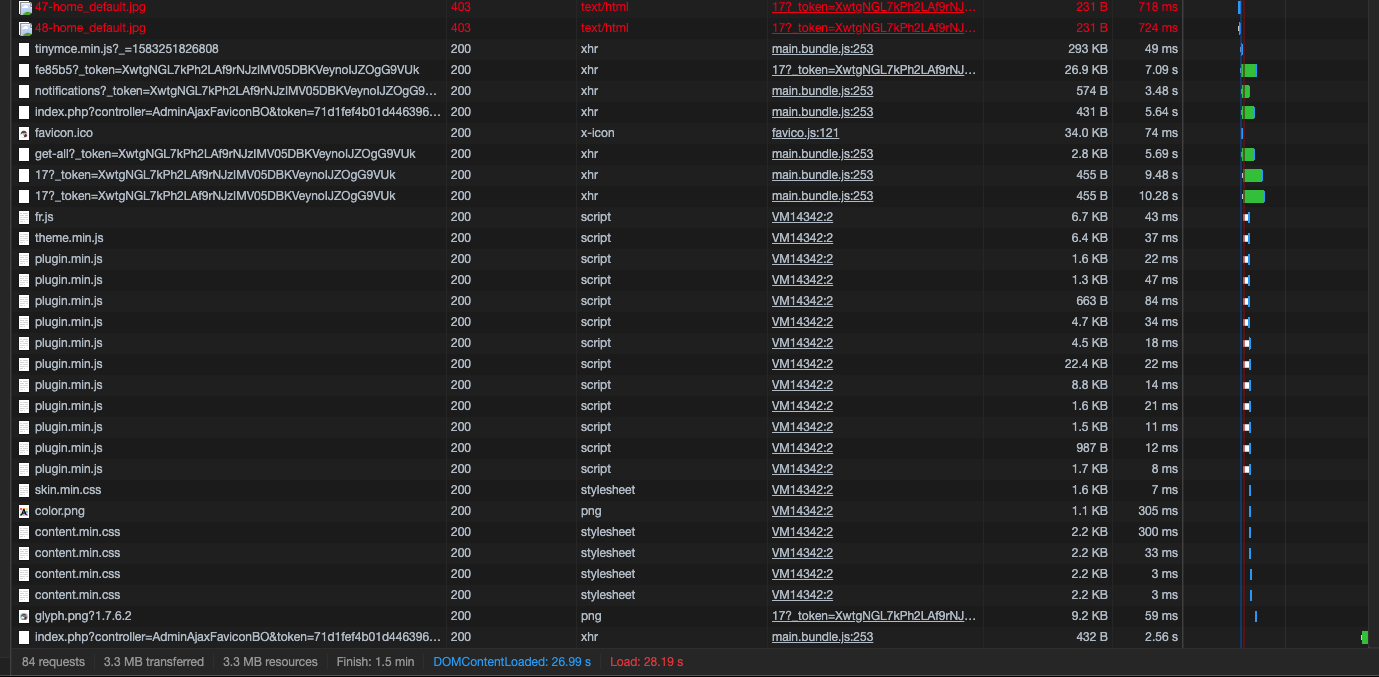Click the Load: 28.19 s indicator
This screenshot has width=1379, height=677.
[x=646, y=662]
